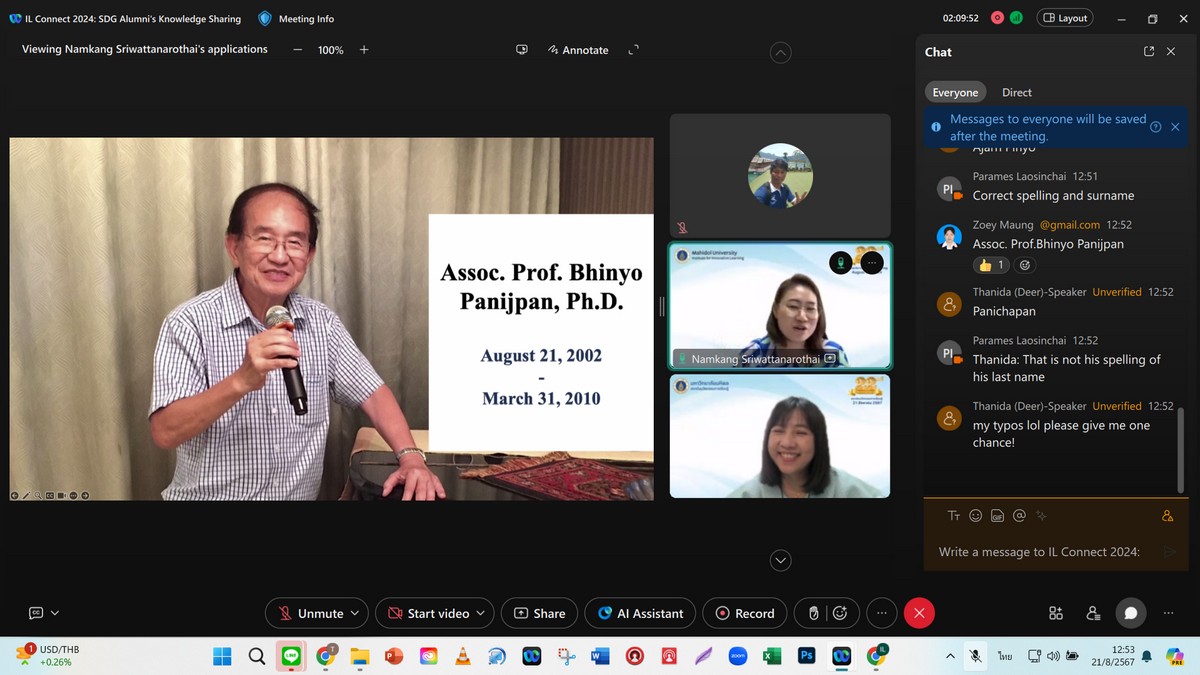Switch to the Direct chat tab
The width and height of the screenshot is (1200, 675).
coord(1016,92)
